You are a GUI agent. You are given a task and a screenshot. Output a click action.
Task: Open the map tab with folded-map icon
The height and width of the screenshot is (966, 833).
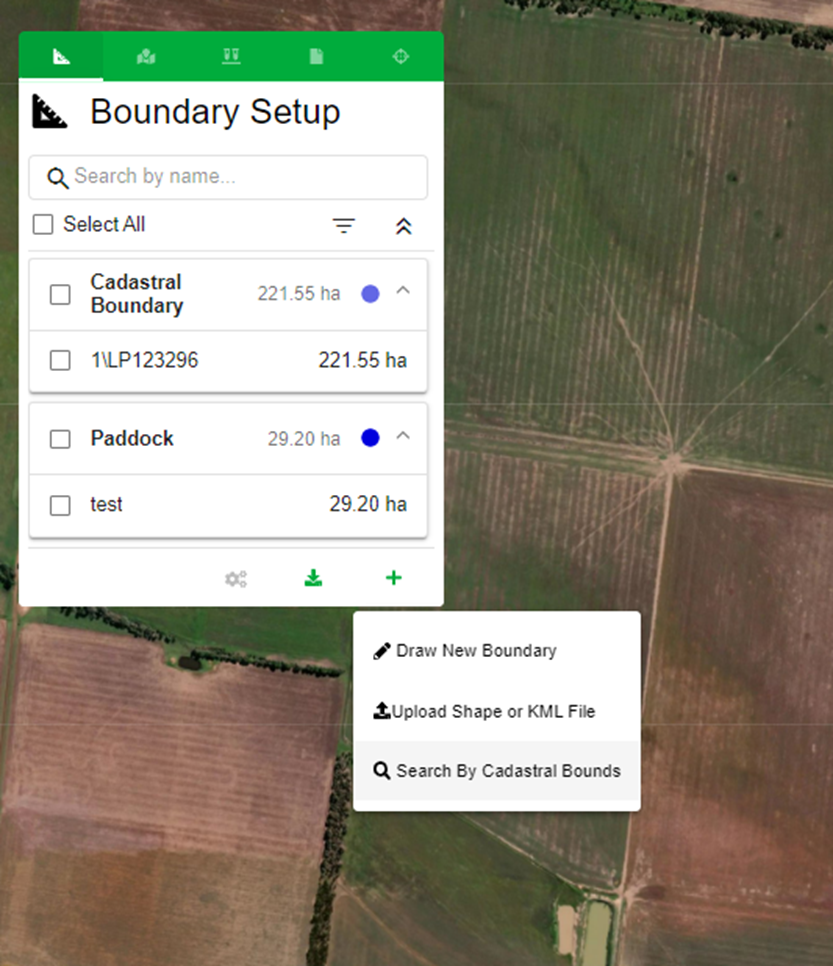click(x=146, y=57)
